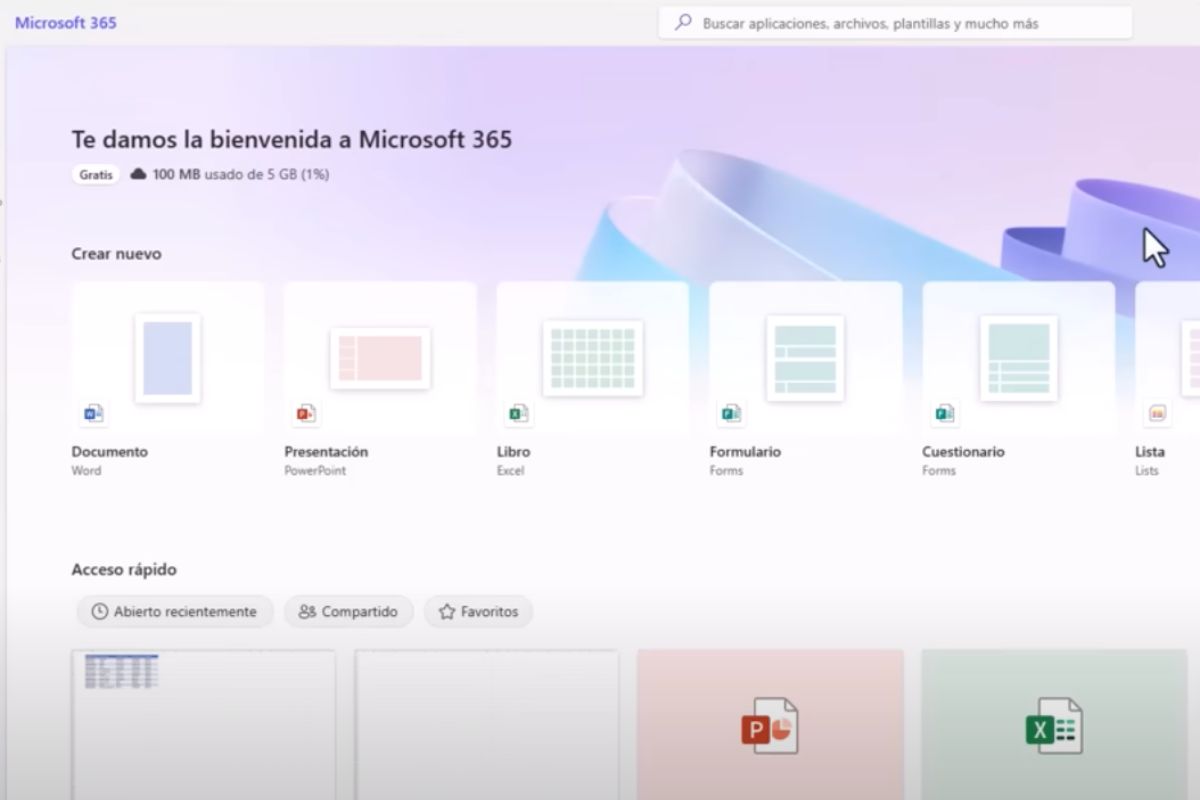Click the clock icon in Abierto recientemente
The image size is (1200, 800).
click(x=99, y=611)
